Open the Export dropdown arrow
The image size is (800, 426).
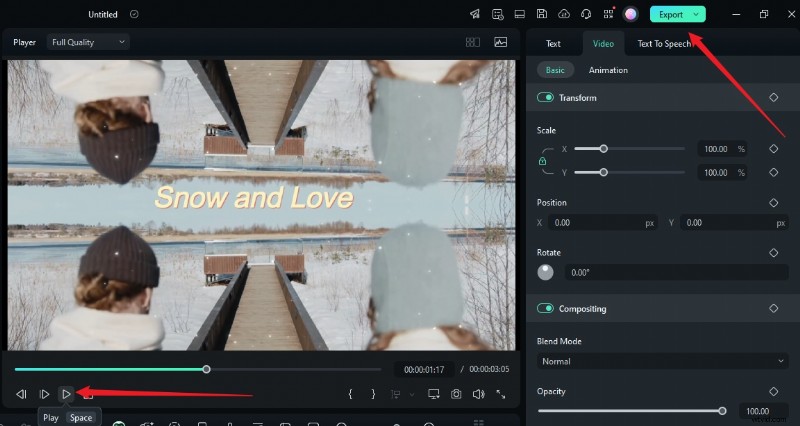(x=696, y=14)
